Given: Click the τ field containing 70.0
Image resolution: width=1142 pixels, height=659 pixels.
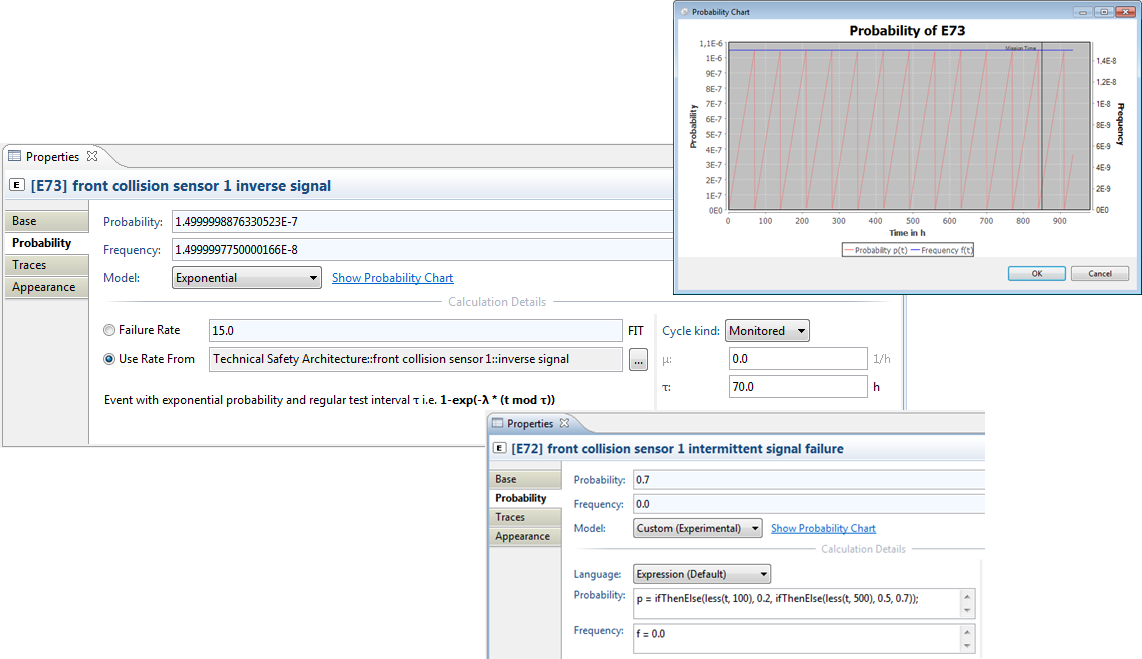Looking at the screenshot, I should point(797,386).
